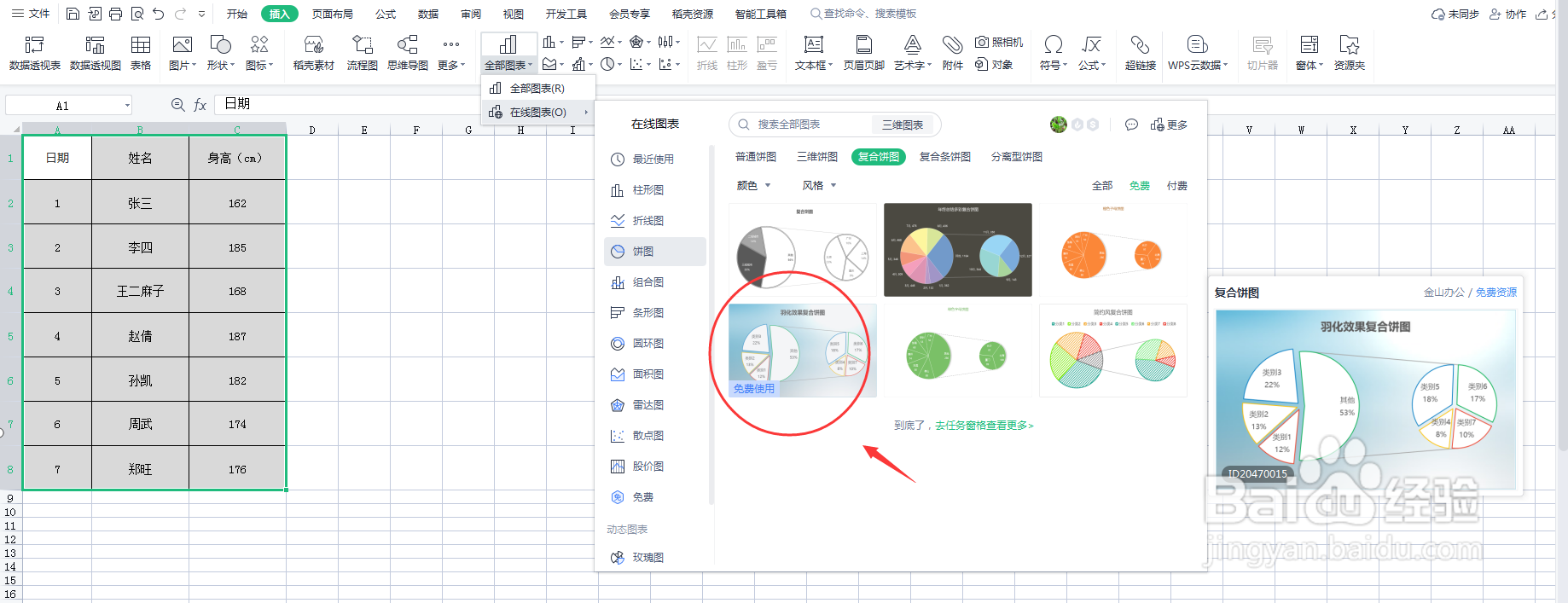Image resolution: width=1568 pixels, height=603 pixels.
Task: Insert a flowchart (流程图)
Action: [x=363, y=53]
